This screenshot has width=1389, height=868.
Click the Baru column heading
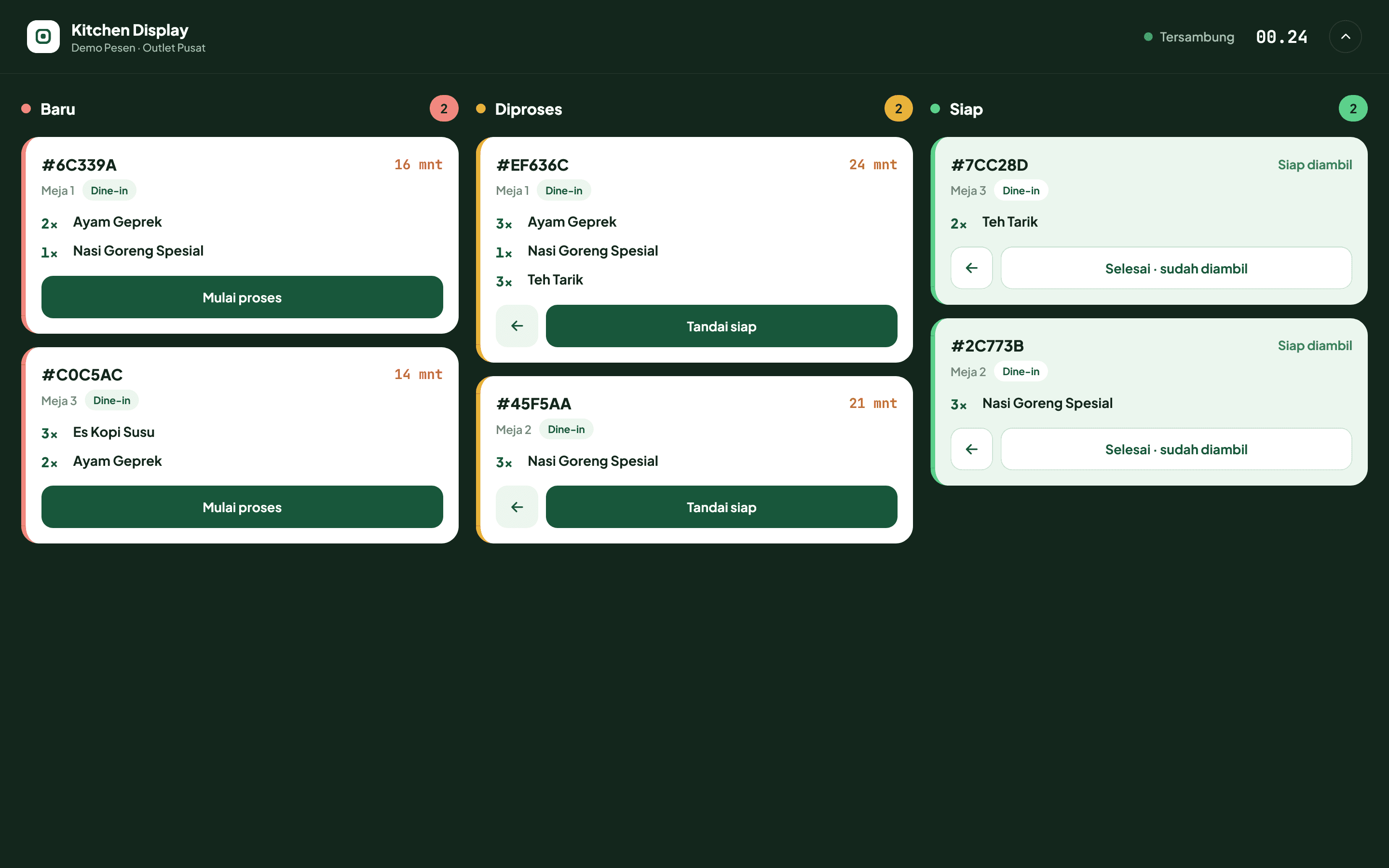57,109
